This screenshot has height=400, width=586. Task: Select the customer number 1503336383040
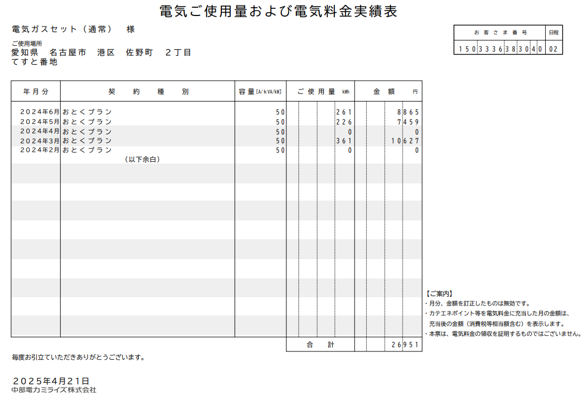pyautogui.click(x=500, y=49)
